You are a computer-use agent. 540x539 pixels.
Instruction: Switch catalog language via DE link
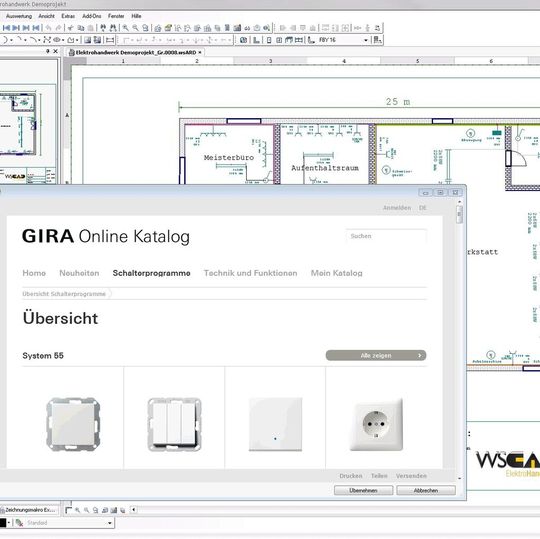click(423, 208)
